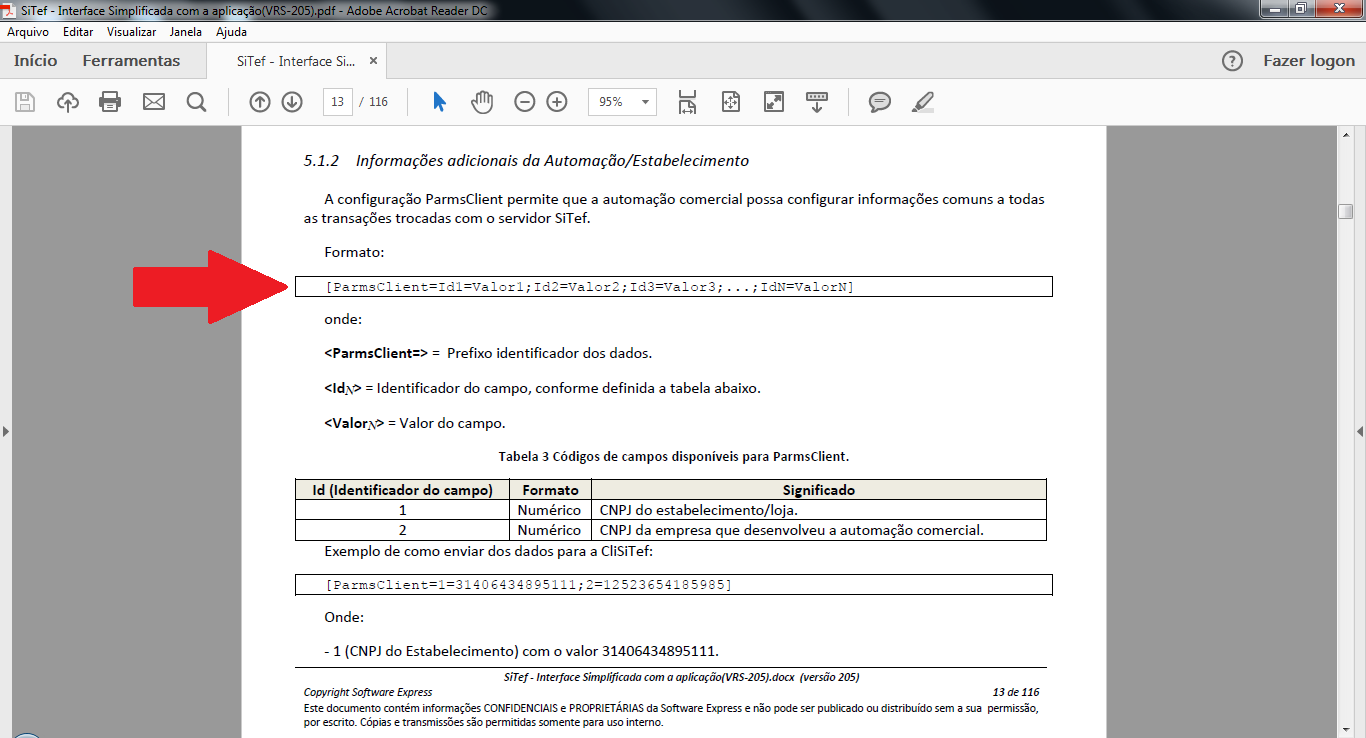Switch to the Início tab

coord(36,61)
